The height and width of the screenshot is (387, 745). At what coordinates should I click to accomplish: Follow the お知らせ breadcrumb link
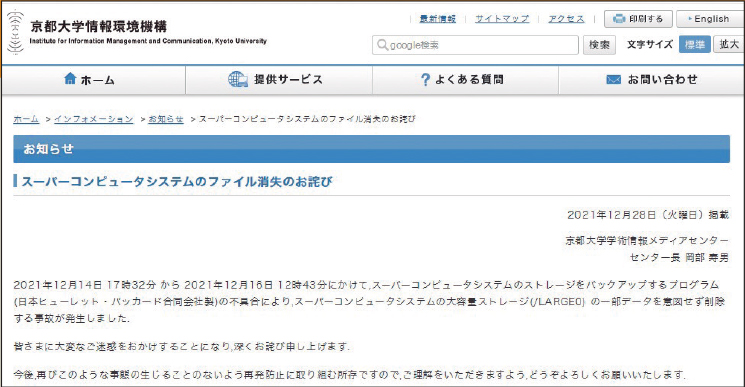[x=166, y=119]
